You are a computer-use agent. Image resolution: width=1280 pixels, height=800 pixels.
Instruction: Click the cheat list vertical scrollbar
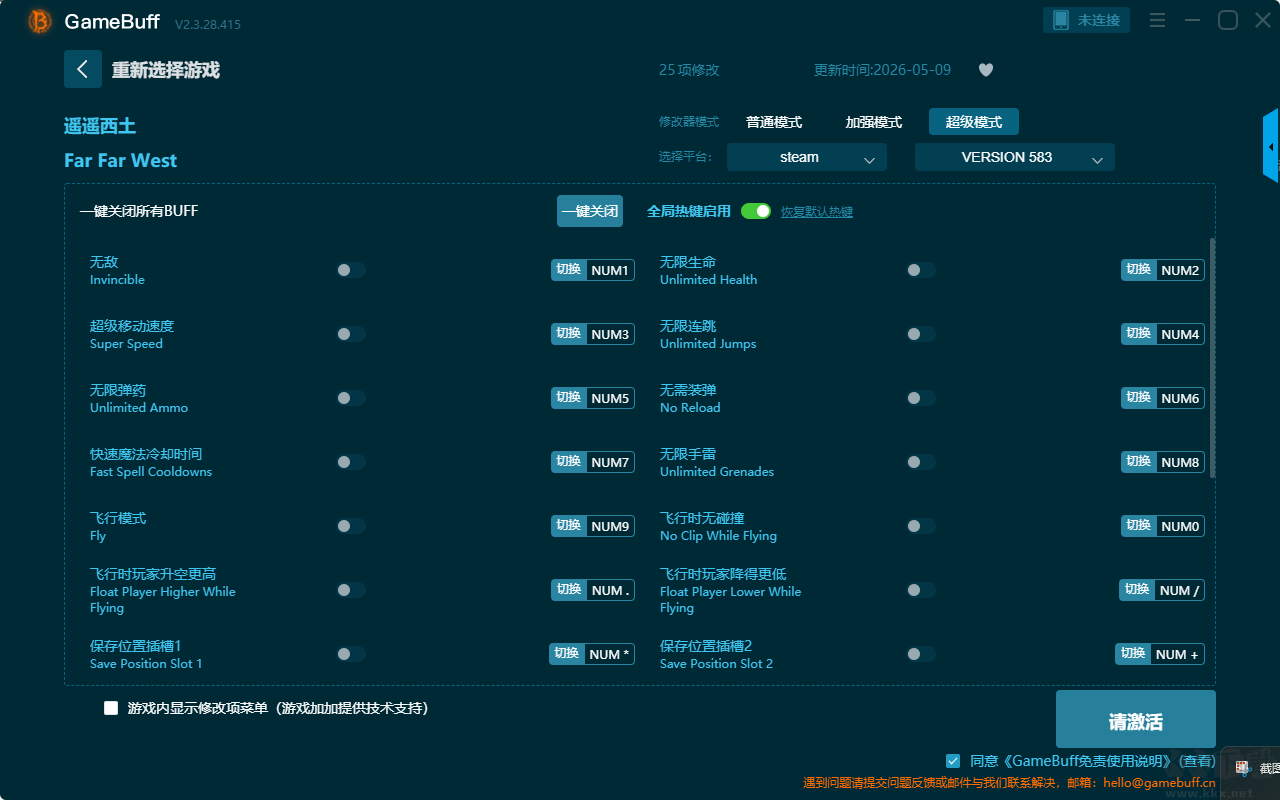click(1213, 358)
